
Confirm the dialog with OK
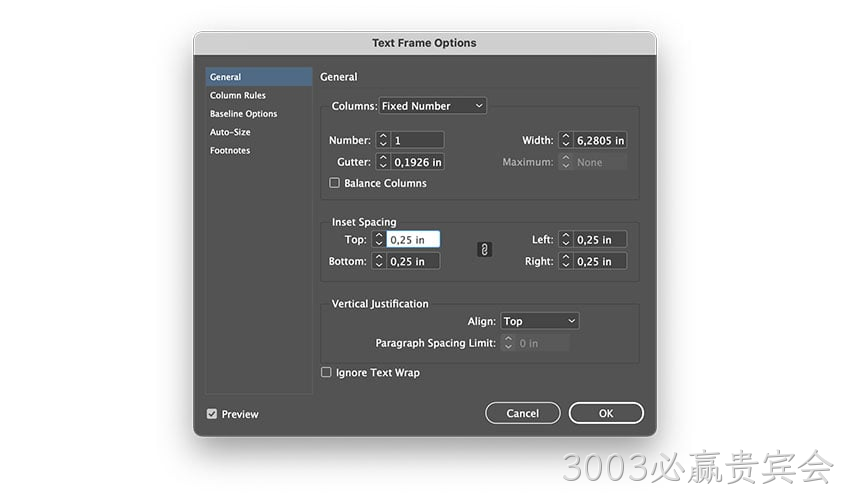(x=606, y=413)
